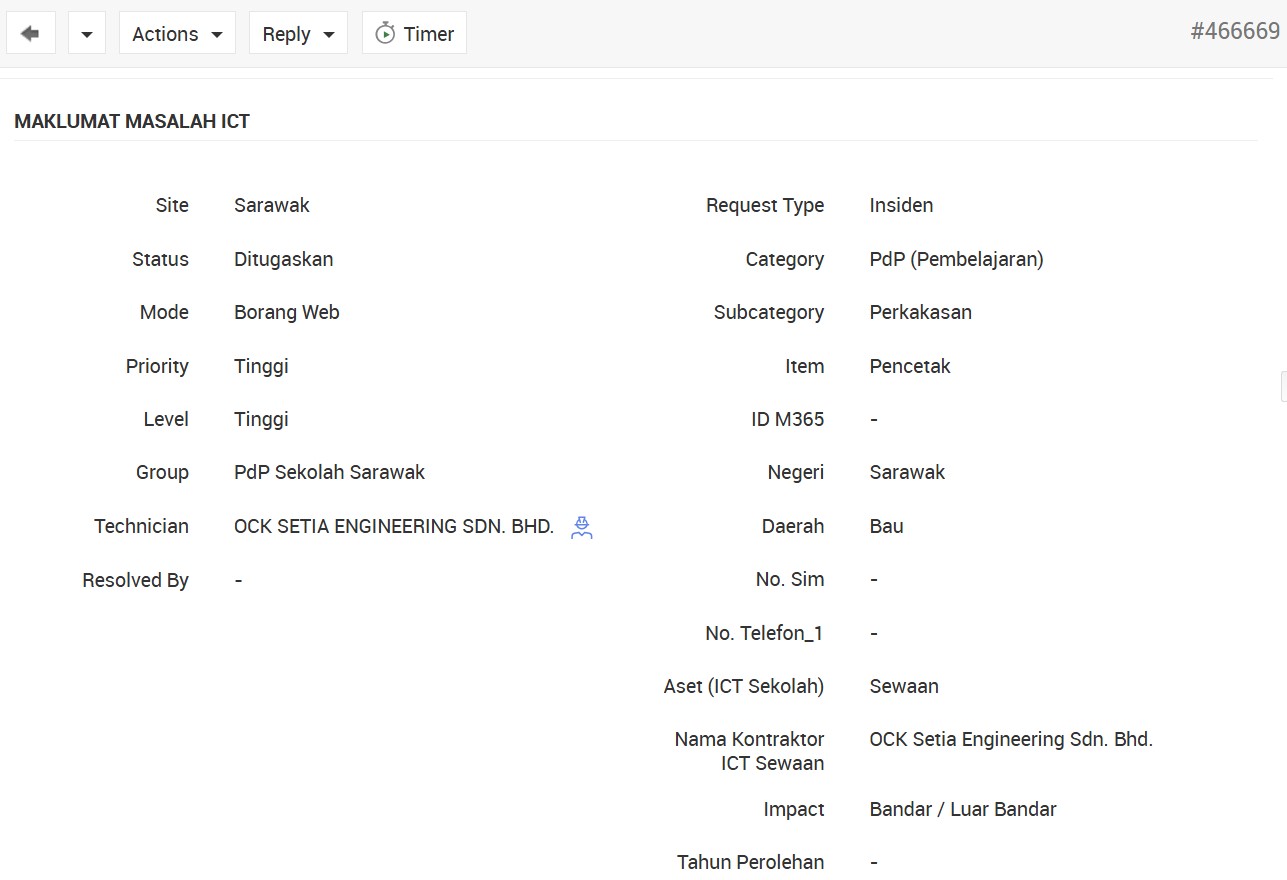
Task: Click the technician icon beside OCK SETIA ENGINEERING
Action: (x=582, y=527)
